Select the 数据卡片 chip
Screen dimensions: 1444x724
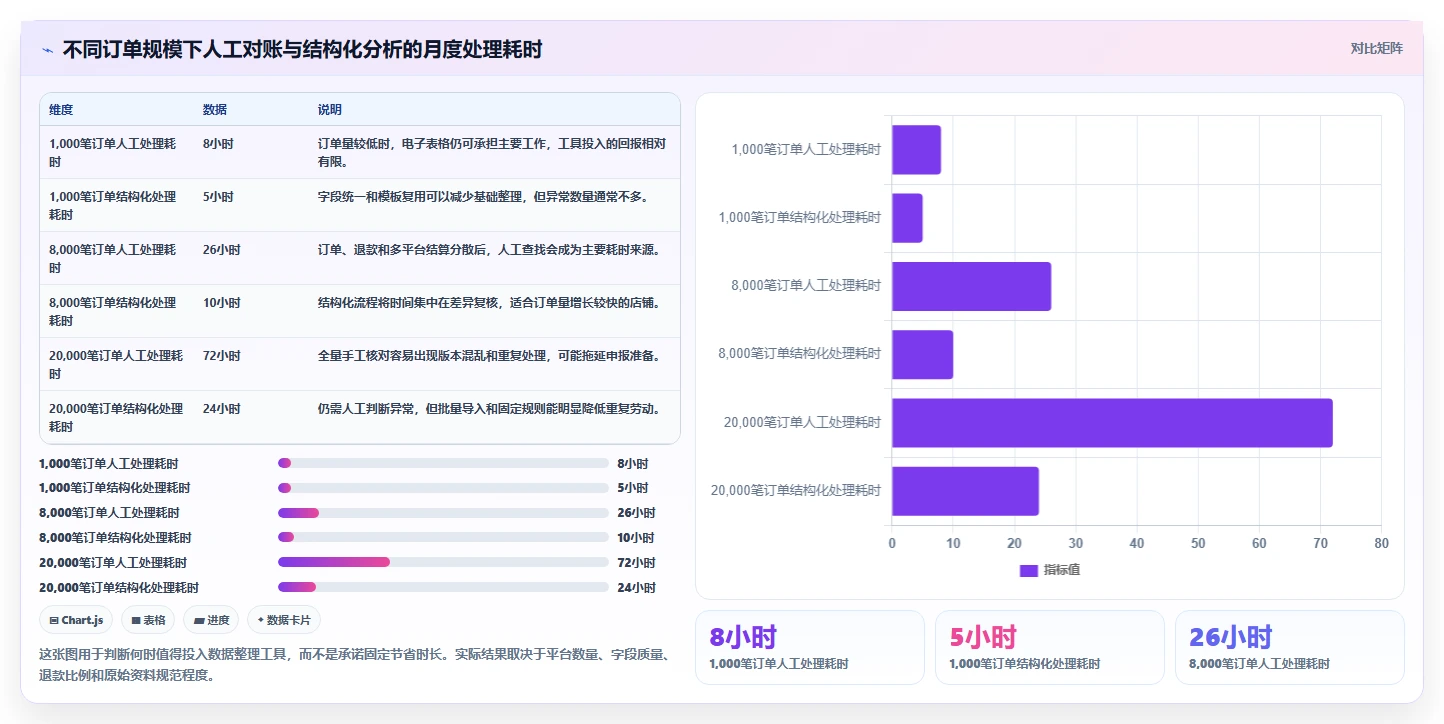[284, 620]
